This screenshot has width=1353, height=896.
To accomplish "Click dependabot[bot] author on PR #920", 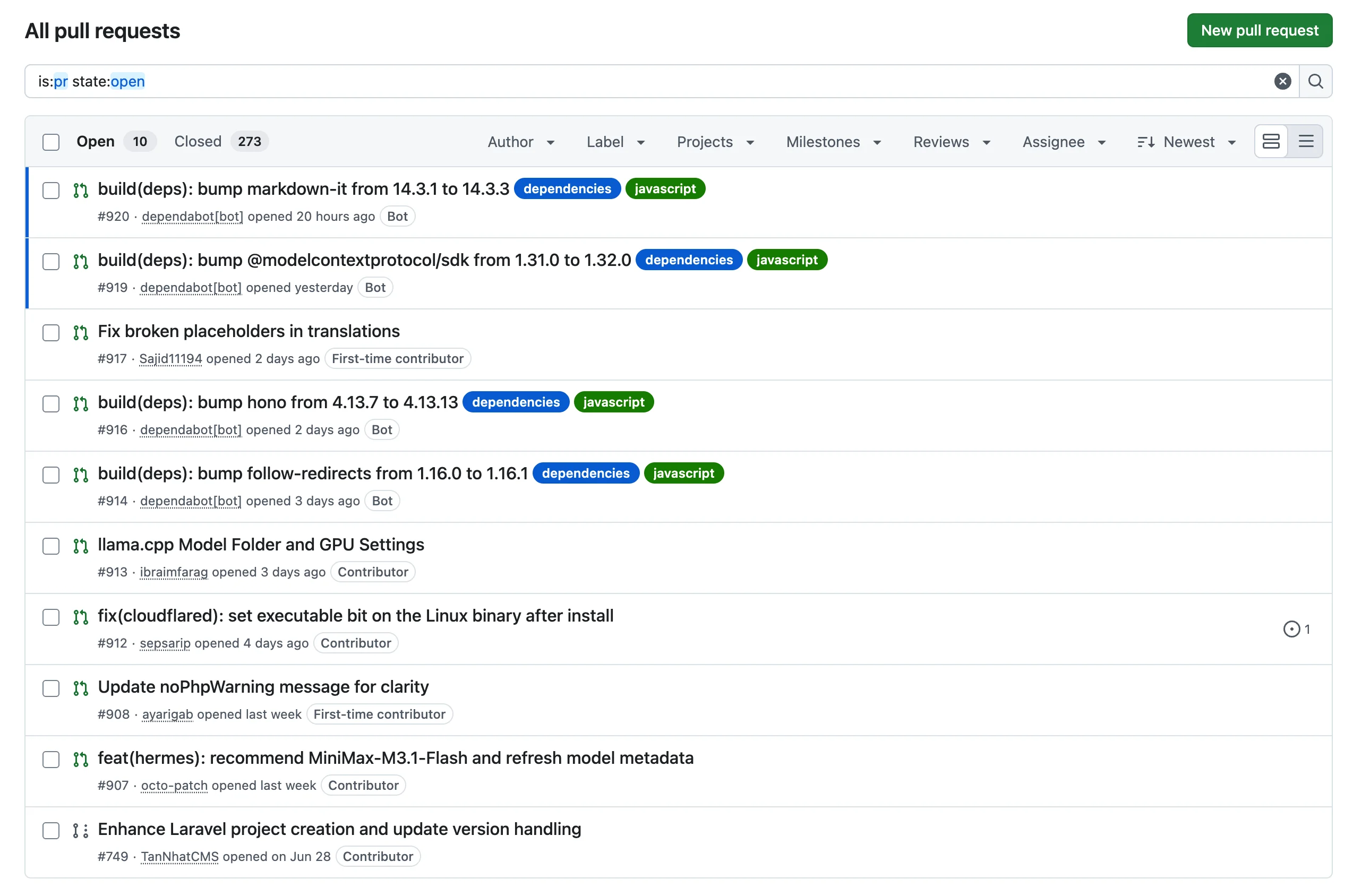I will point(193,217).
